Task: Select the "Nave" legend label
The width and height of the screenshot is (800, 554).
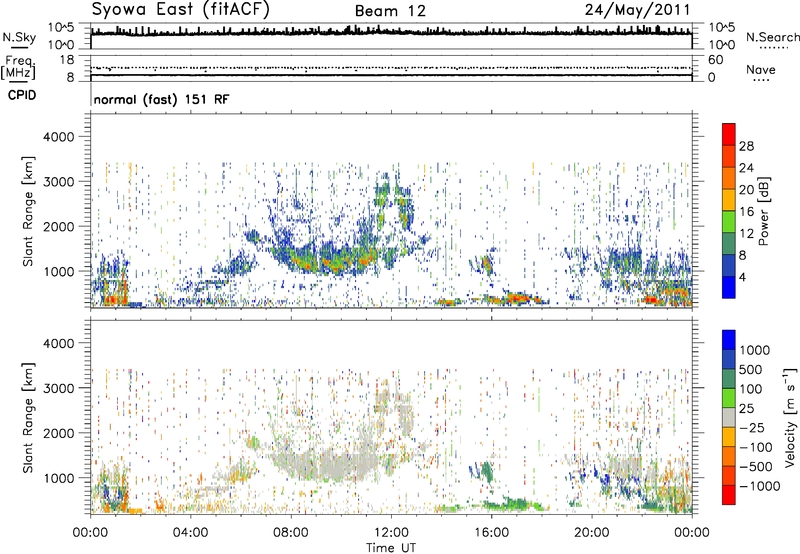Action: pos(761,69)
